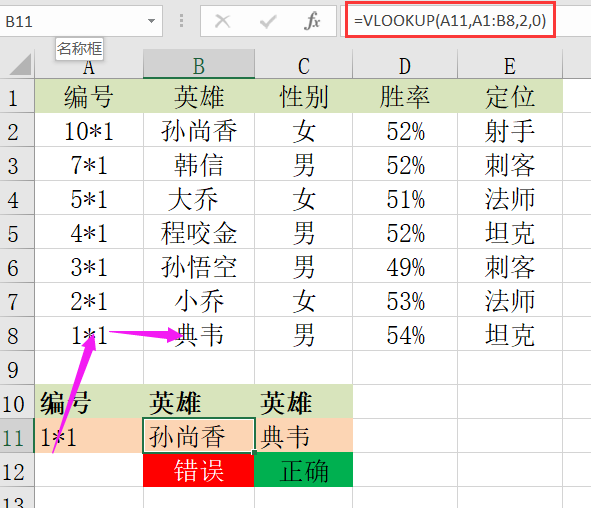
Task: Select row 12 header
Action: pyautogui.click(x=17, y=471)
